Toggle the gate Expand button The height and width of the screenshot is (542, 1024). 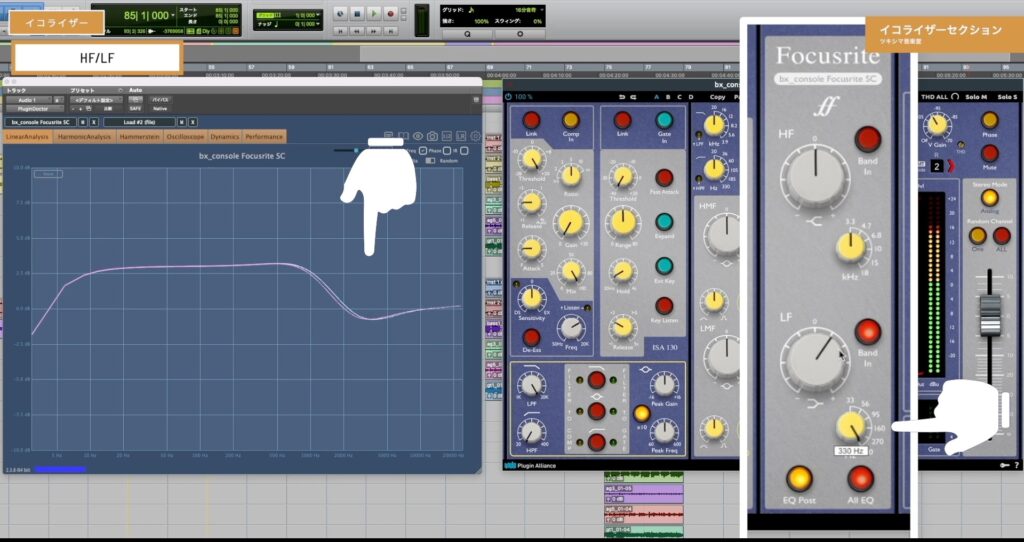(664, 222)
